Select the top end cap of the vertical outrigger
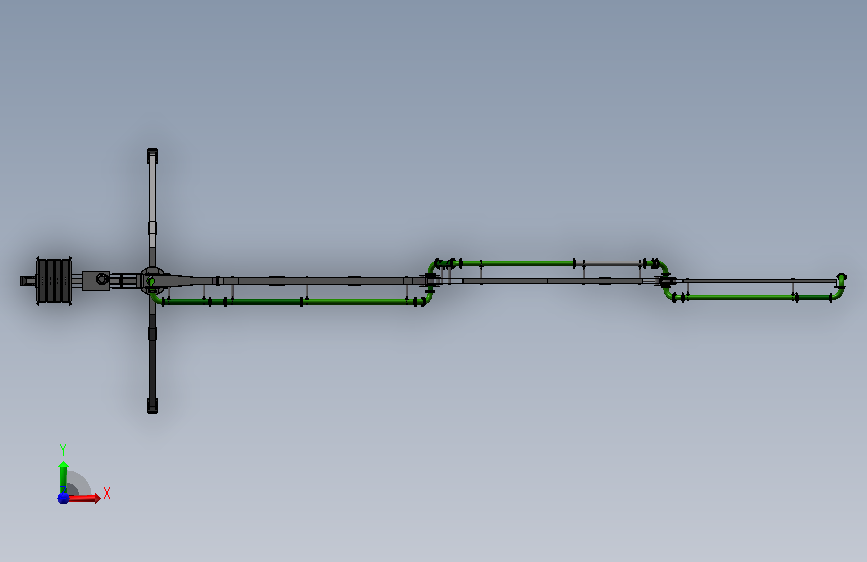867x562 pixels. pos(153,155)
